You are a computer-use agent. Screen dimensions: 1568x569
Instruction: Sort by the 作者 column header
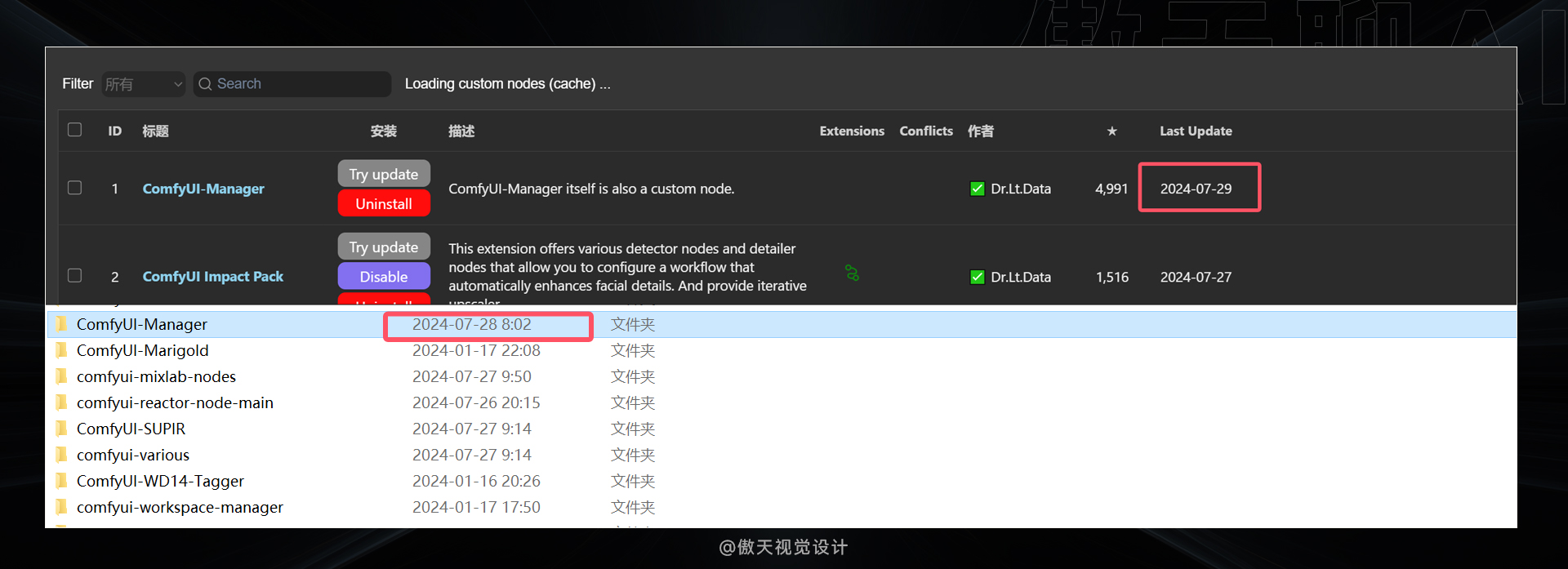[x=981, y=131]
